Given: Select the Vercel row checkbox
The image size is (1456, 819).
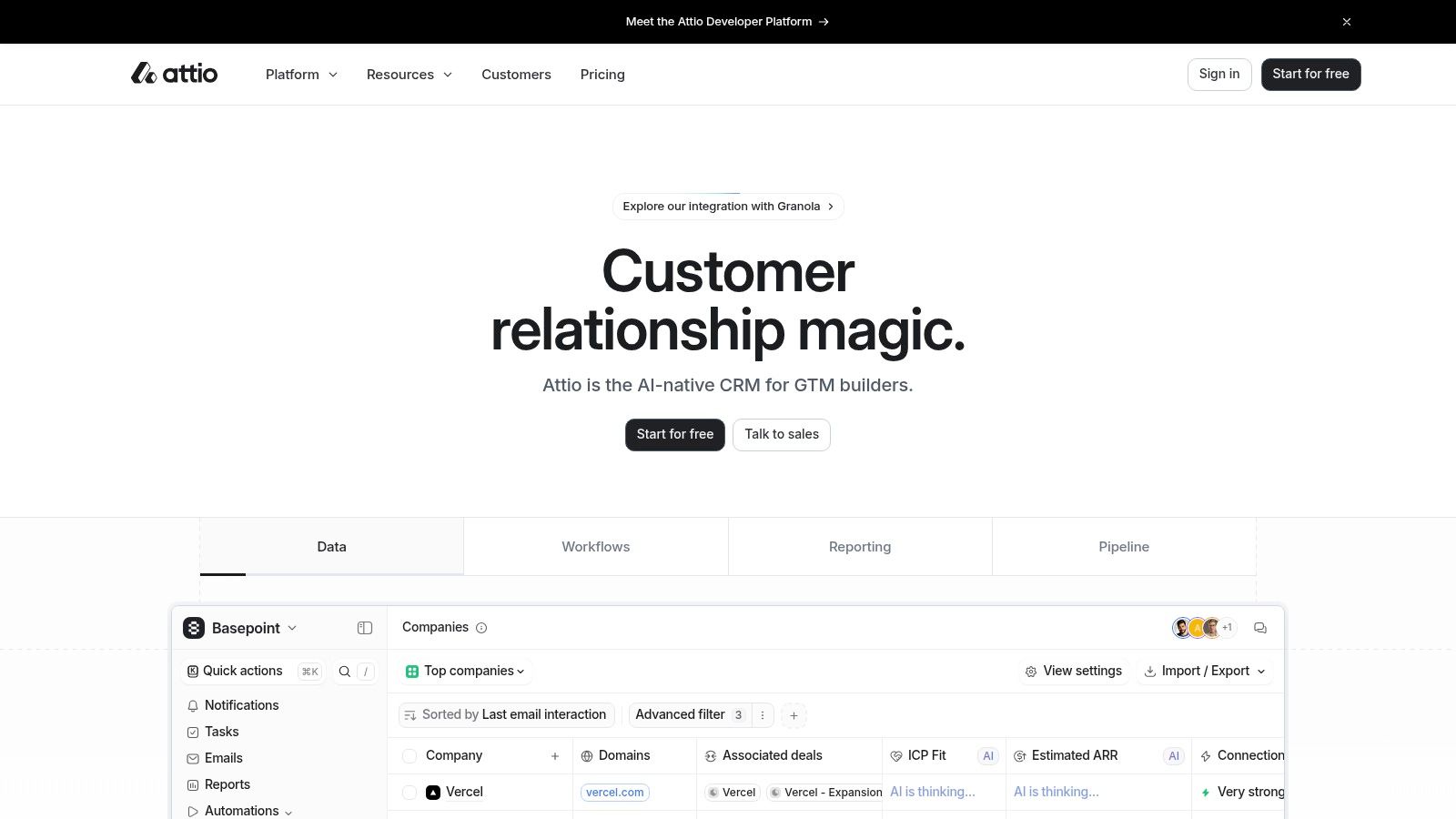Looking at the screenshot, I should point(409,793).
